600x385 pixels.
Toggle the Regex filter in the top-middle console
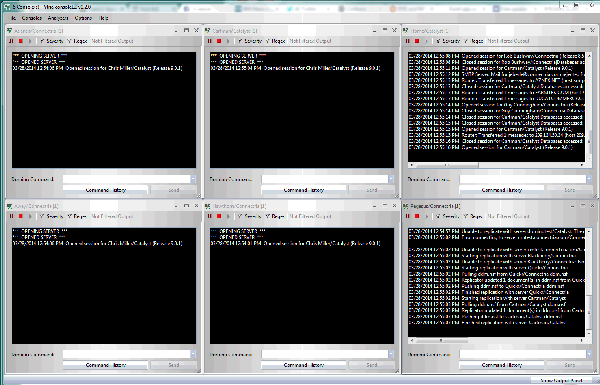point(275,41)
